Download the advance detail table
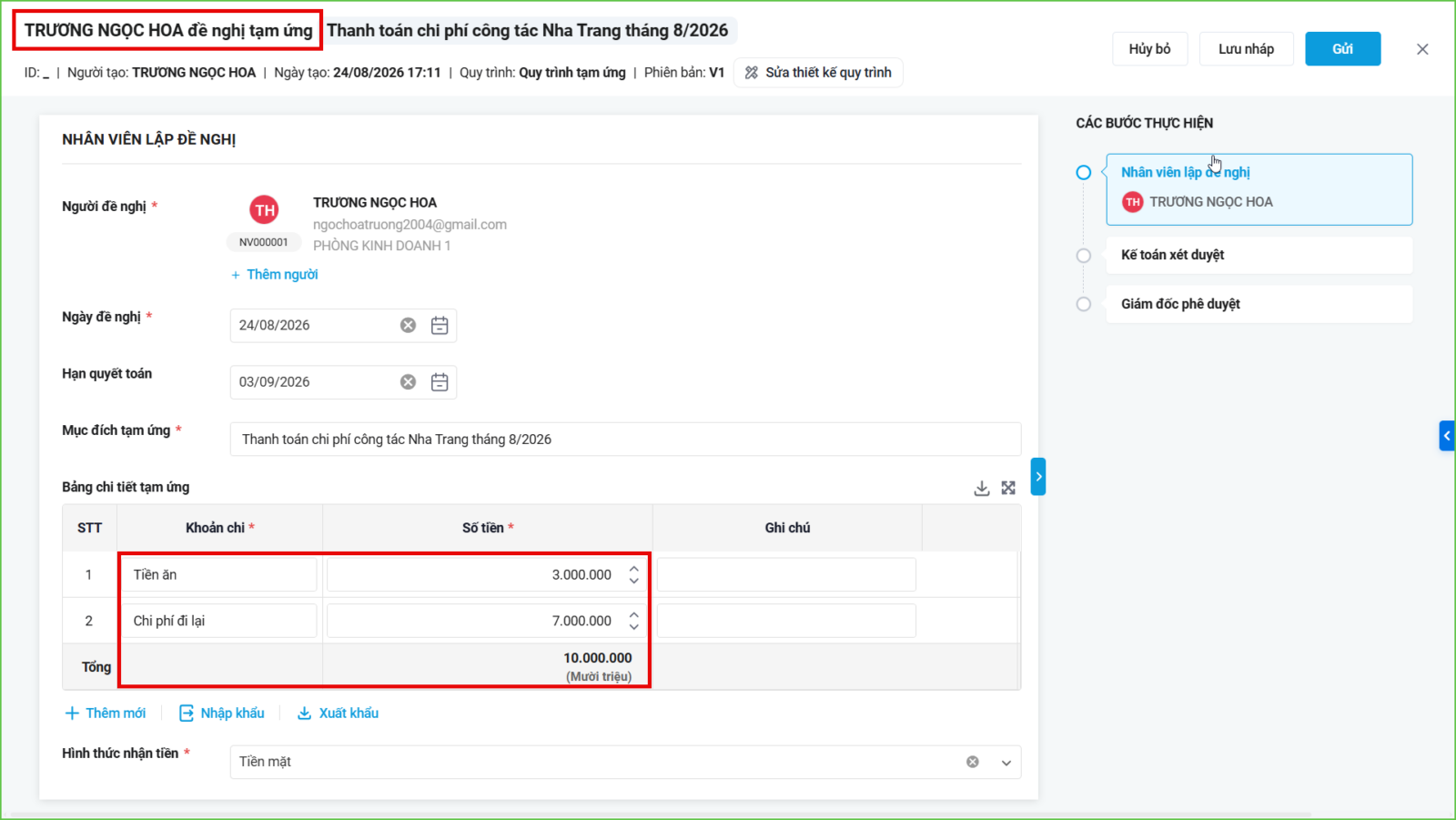The width and height of the screenshot is (1456, 820). click(x=982, y=488)
